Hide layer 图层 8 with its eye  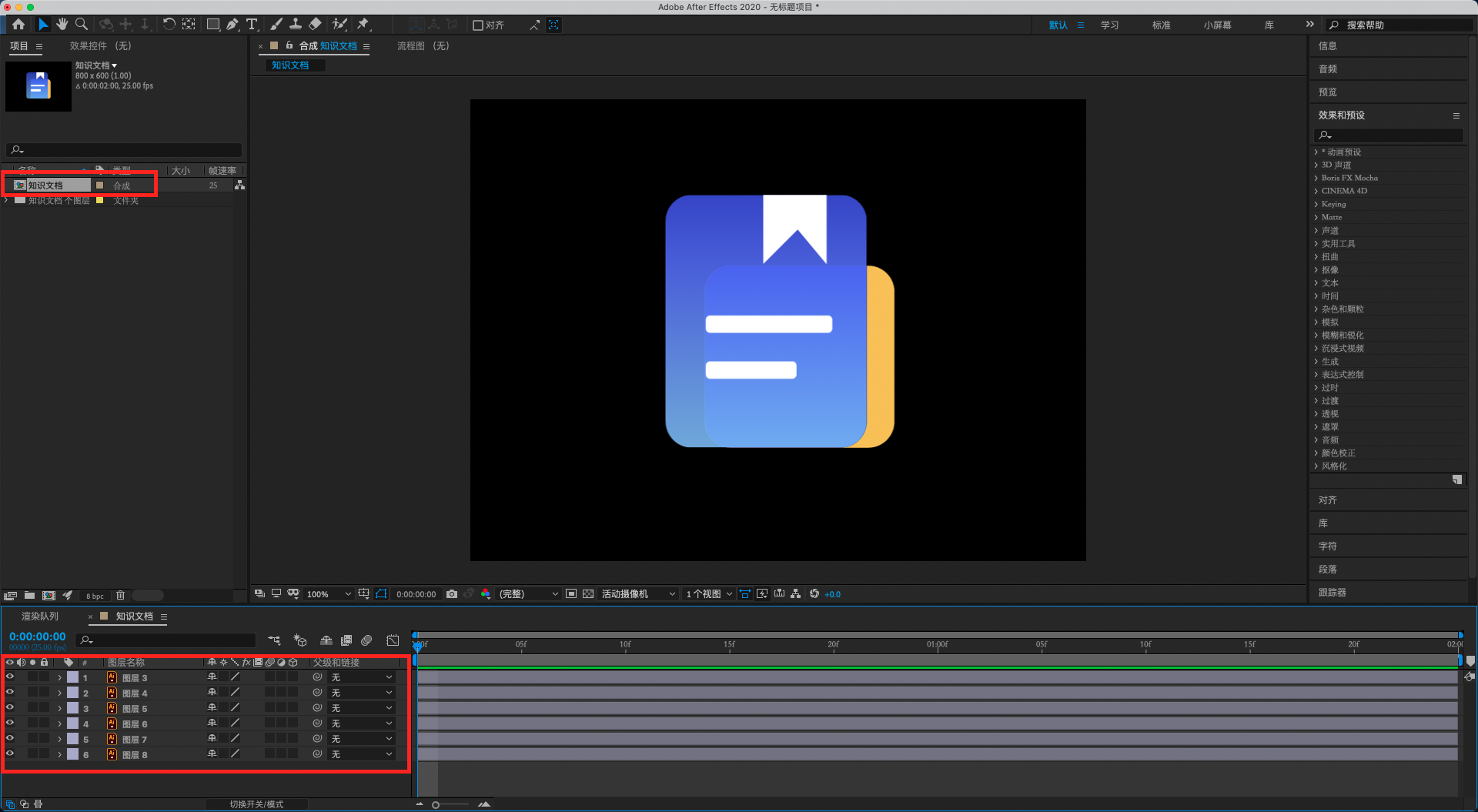point(10,754)
